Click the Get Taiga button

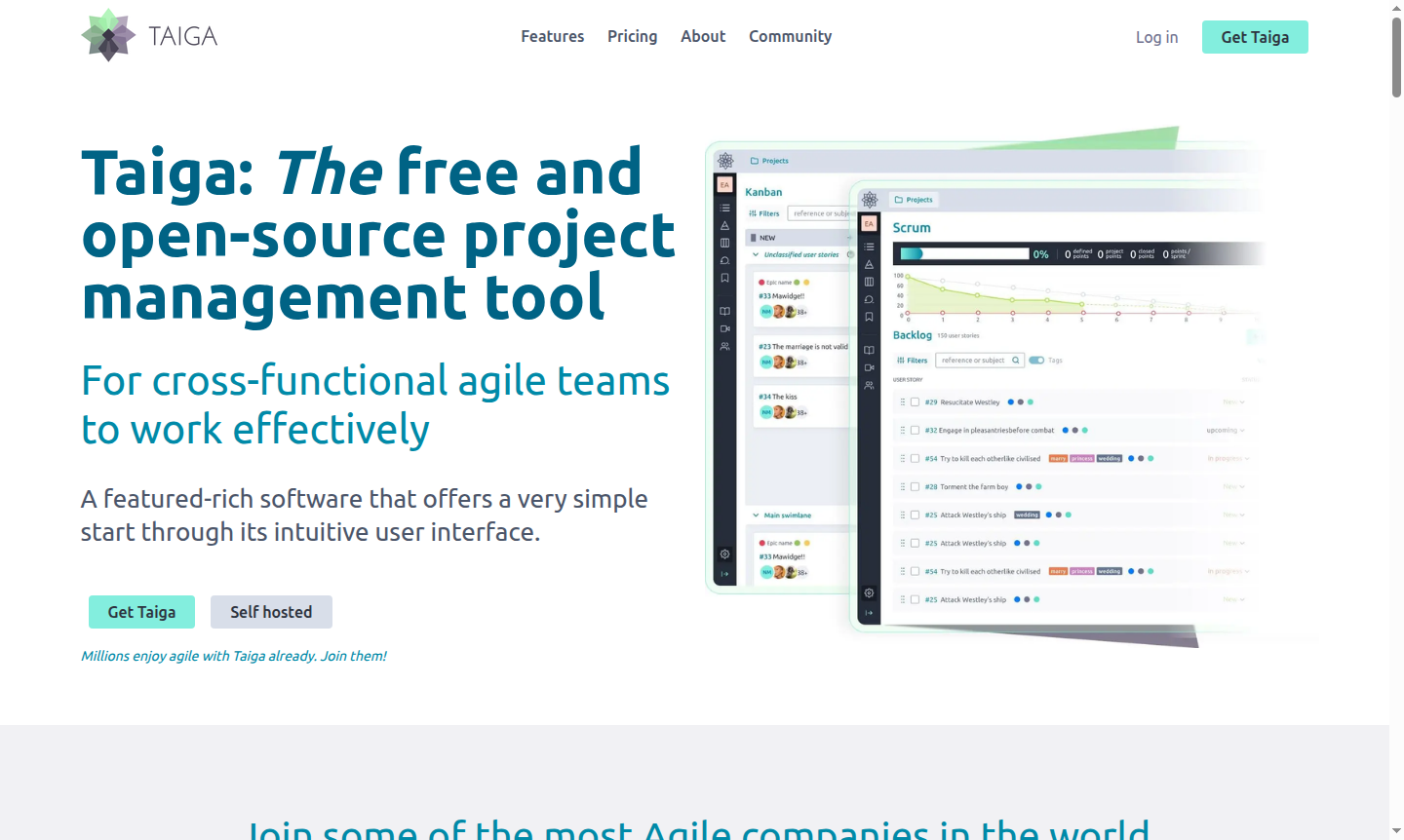1255,37
